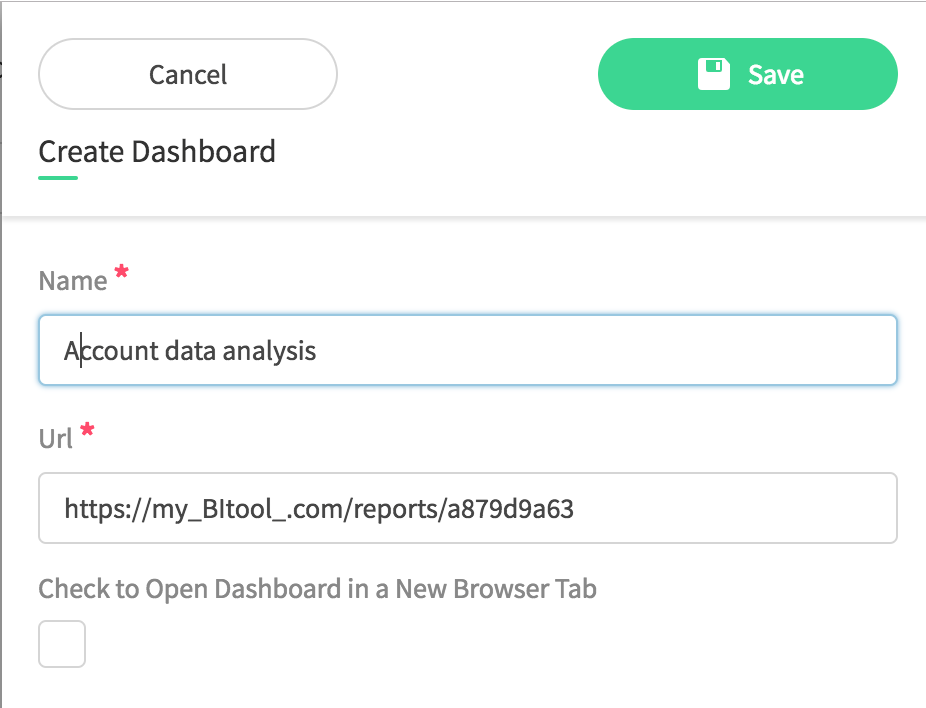Click the Create Dashboard heading

coord(157,152)
